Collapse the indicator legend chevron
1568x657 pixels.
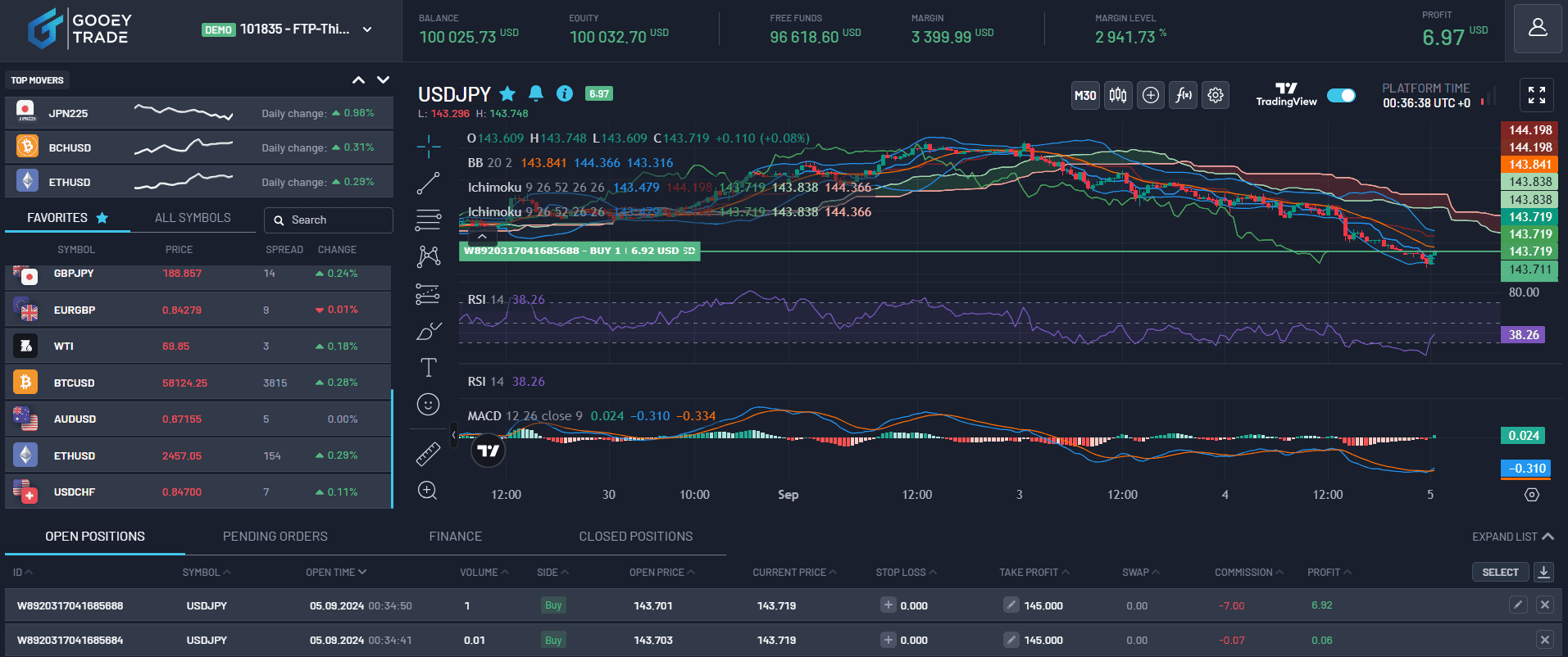click(483, 236)
